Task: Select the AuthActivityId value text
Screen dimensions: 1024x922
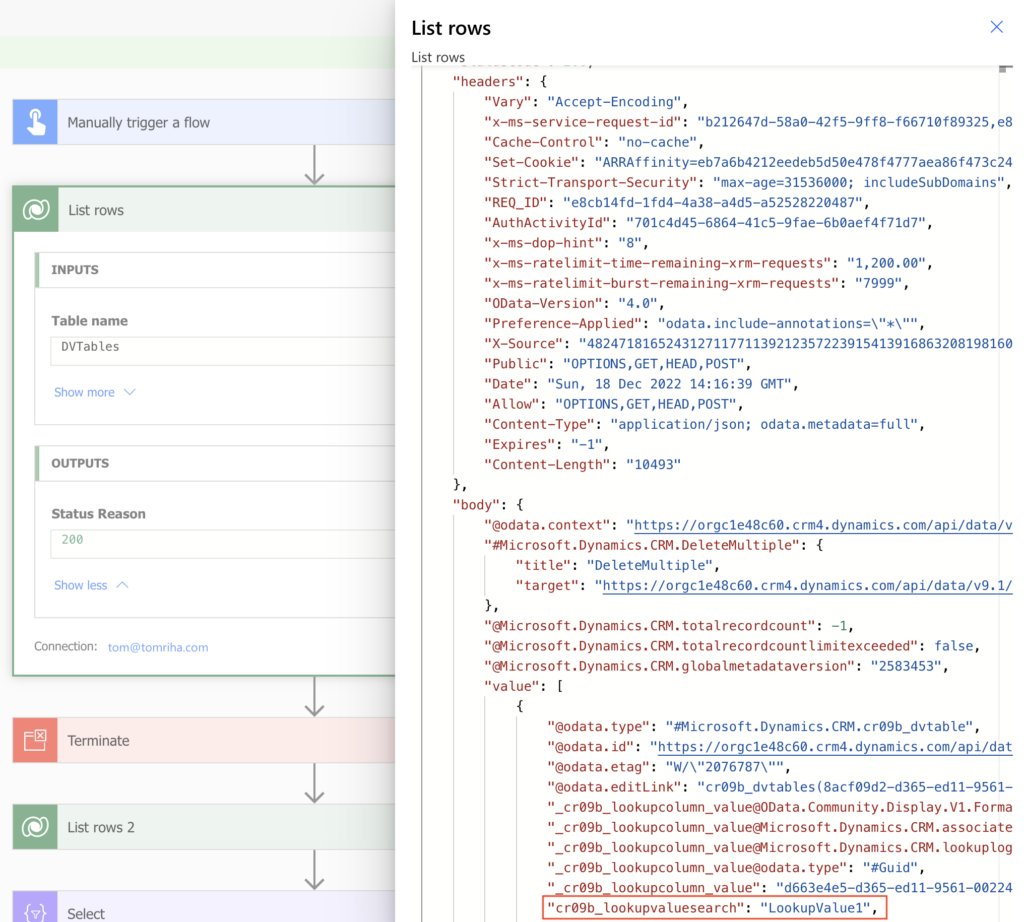Action: point(775,223)
